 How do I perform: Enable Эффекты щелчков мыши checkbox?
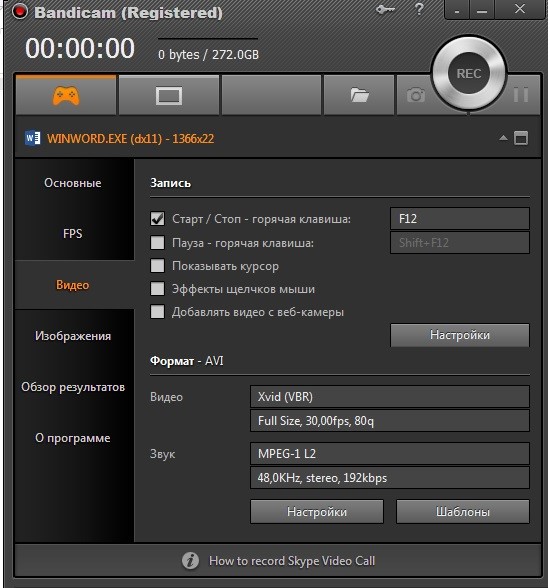coord(157,289)
